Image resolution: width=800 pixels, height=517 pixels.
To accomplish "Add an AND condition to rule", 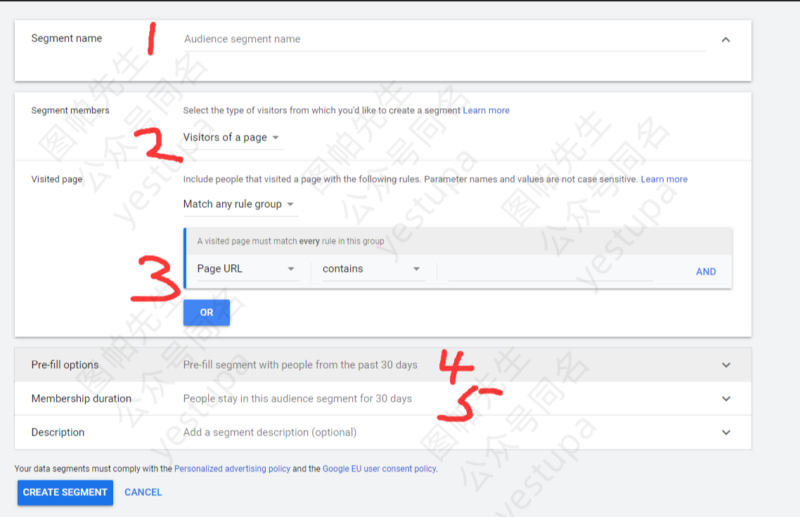I will tap(705, 271).
